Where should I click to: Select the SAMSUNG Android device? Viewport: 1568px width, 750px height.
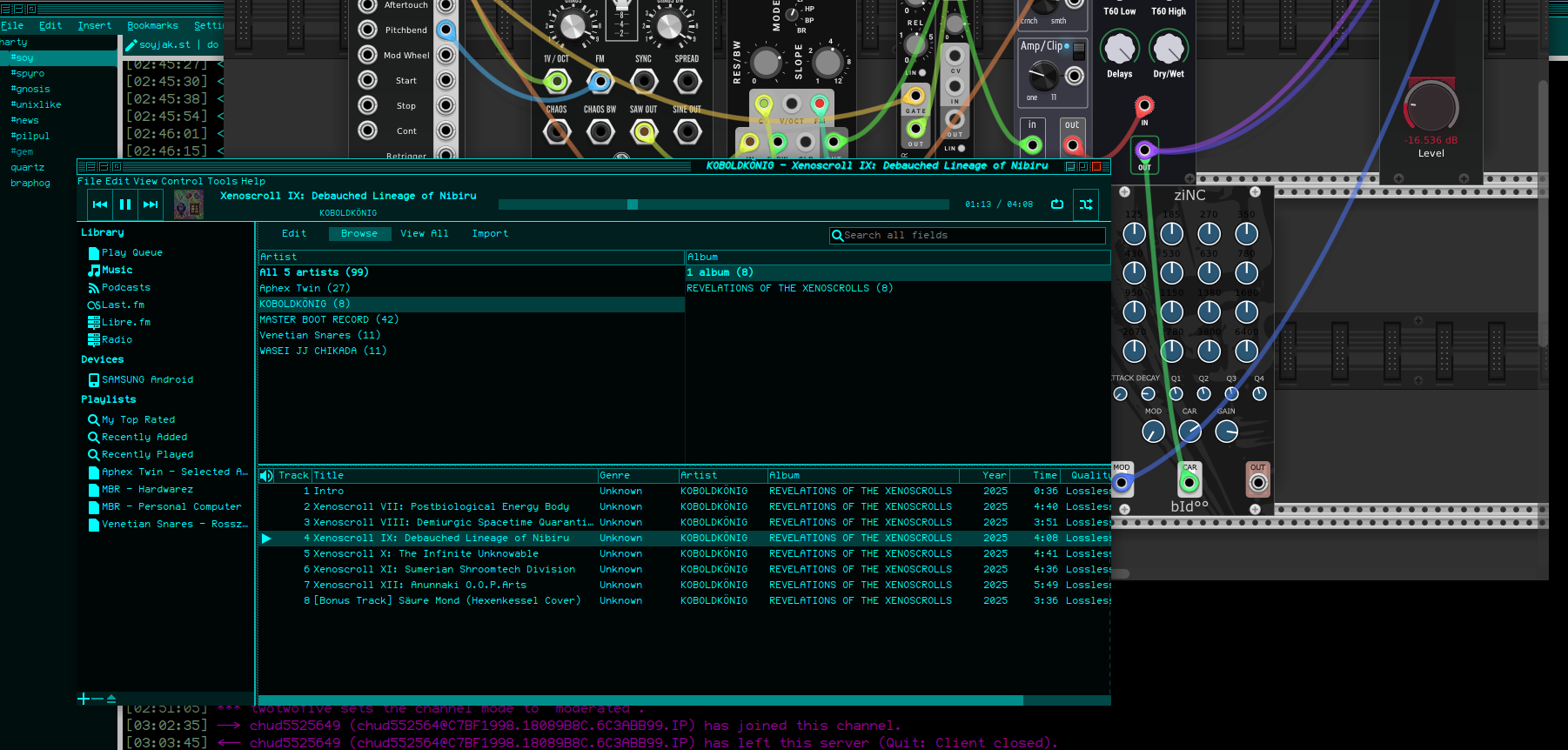pos(146,379)
